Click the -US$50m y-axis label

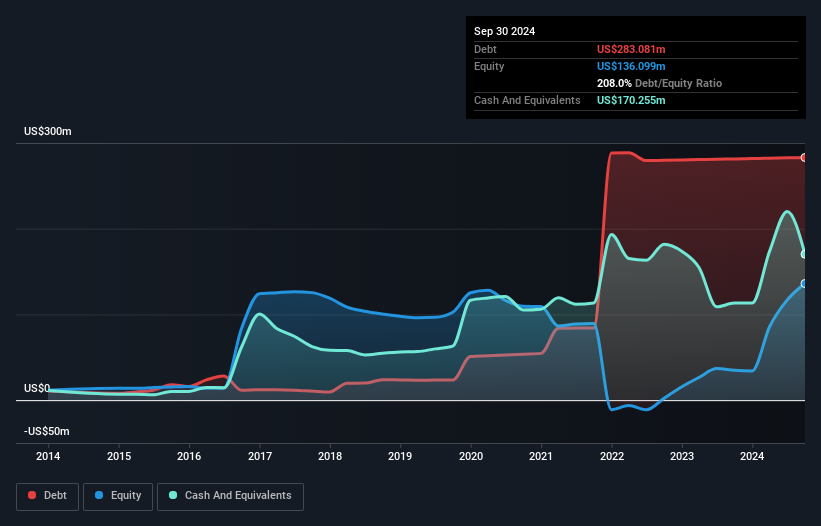47,431
